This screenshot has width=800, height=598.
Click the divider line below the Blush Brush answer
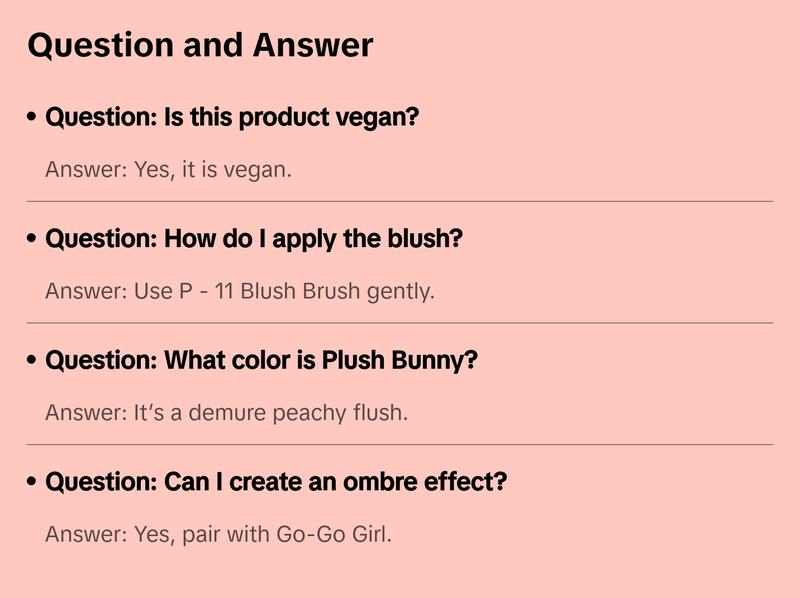tap(400, 323)
